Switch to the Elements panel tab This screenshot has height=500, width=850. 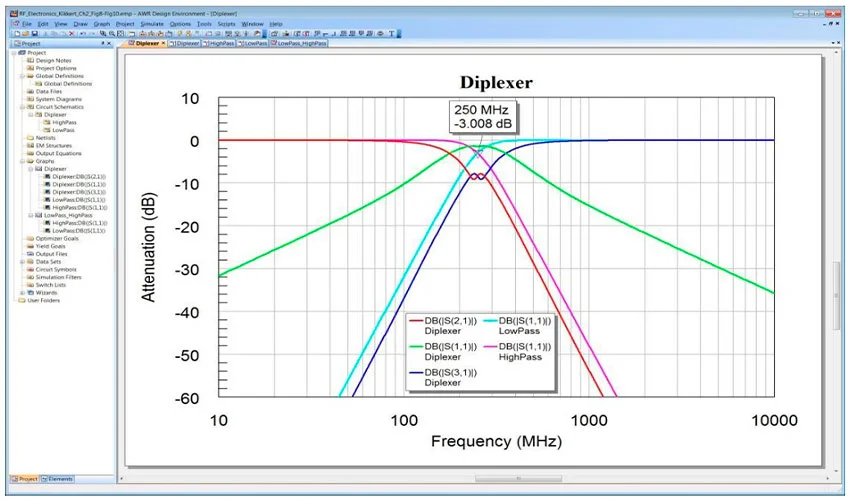56,480
